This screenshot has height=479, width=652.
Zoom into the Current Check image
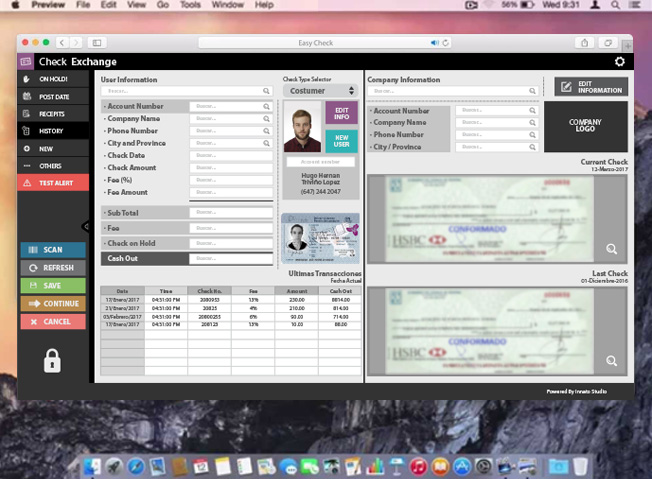tap(611, 249)
